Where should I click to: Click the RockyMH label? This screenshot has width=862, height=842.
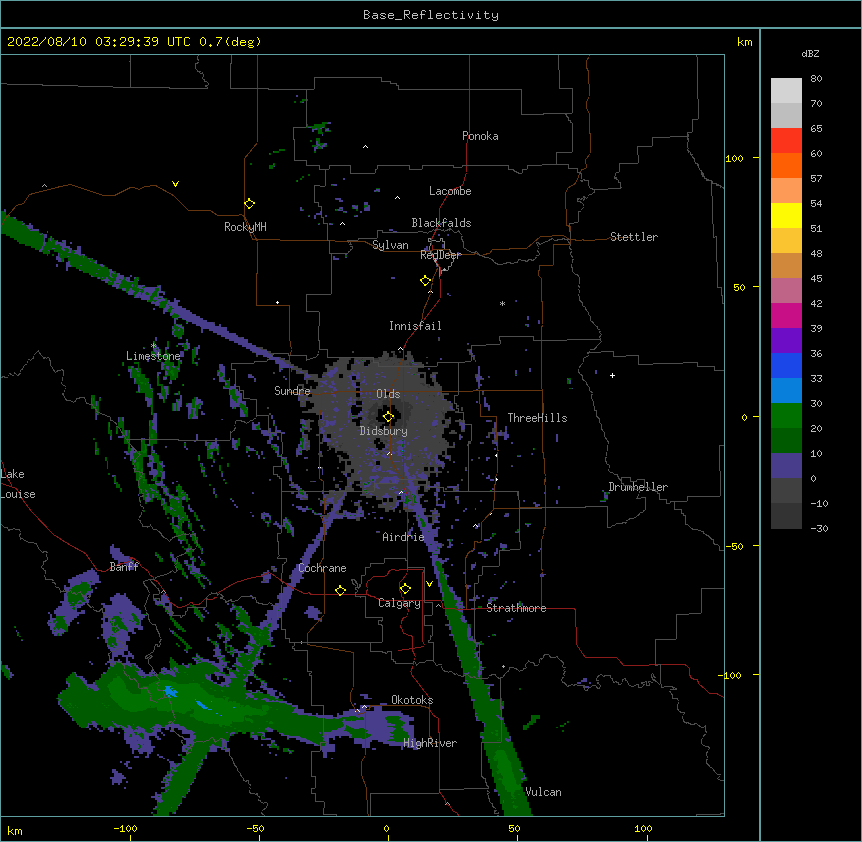(x=245, y=227)
